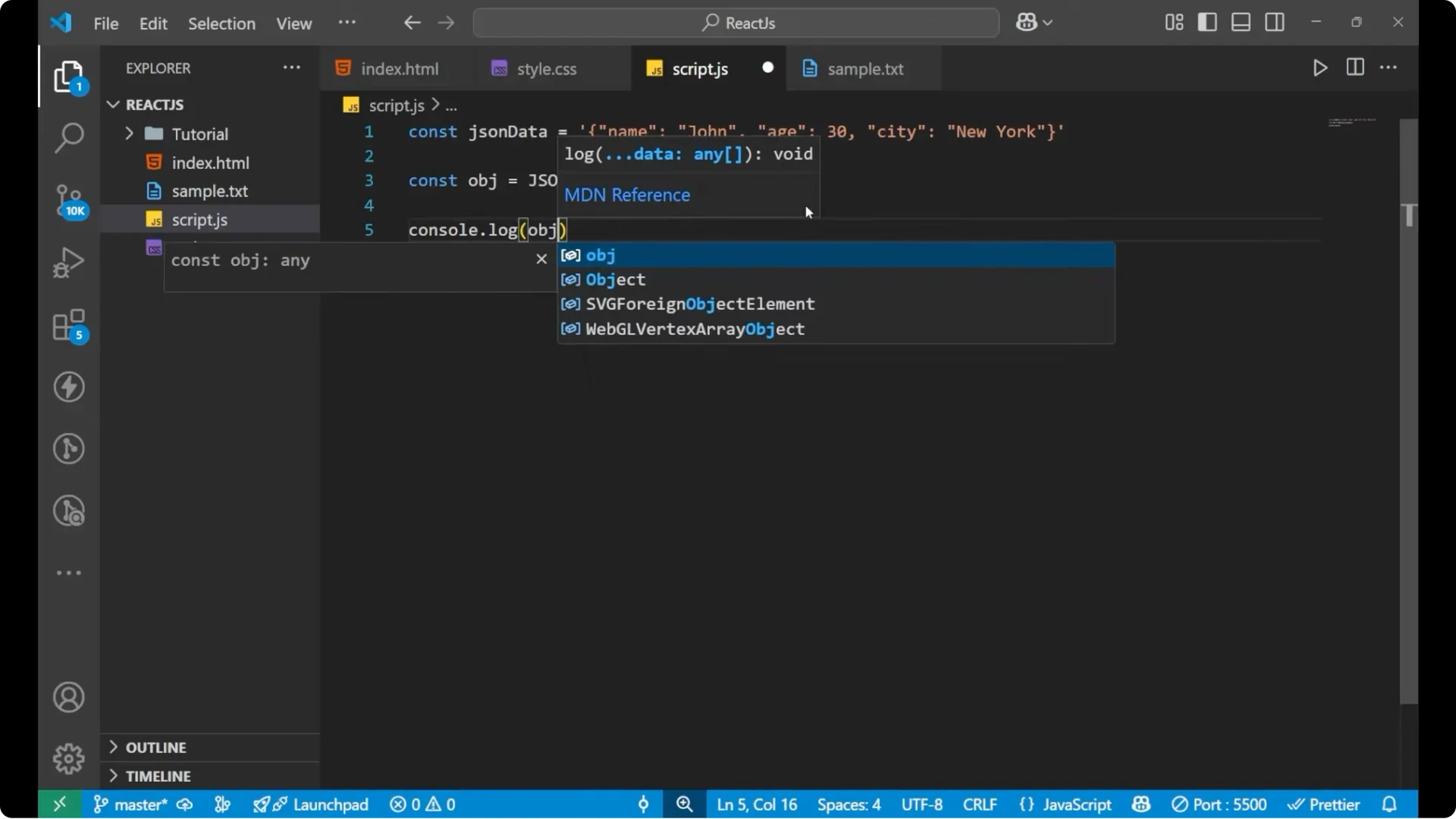Select Prettier in the status bar
This screenshot has height=819, width=1456.
1325,804
